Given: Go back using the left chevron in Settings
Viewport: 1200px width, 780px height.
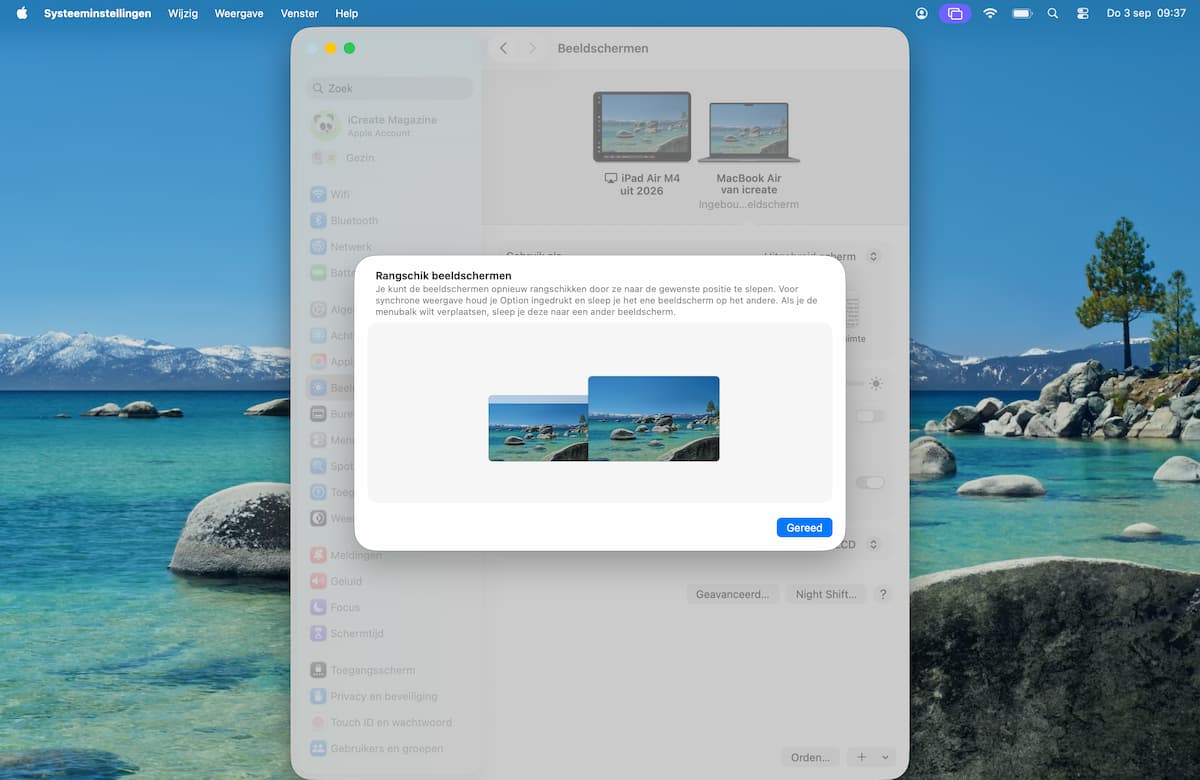Looking at the screenshot, I should pos(503,48).
